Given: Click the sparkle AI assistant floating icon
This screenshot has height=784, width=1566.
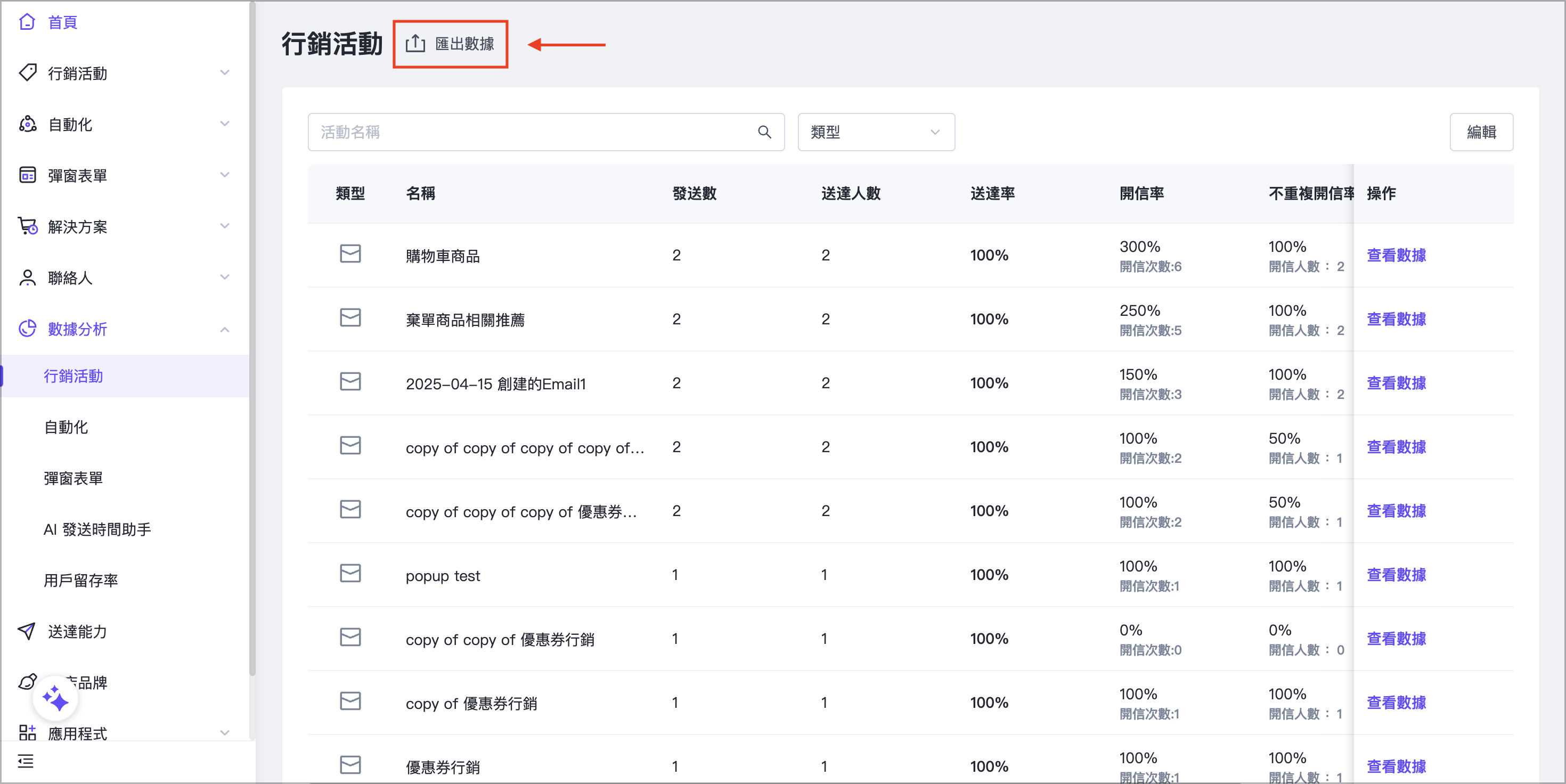Looking at the screenshot, I should [55, 698].
